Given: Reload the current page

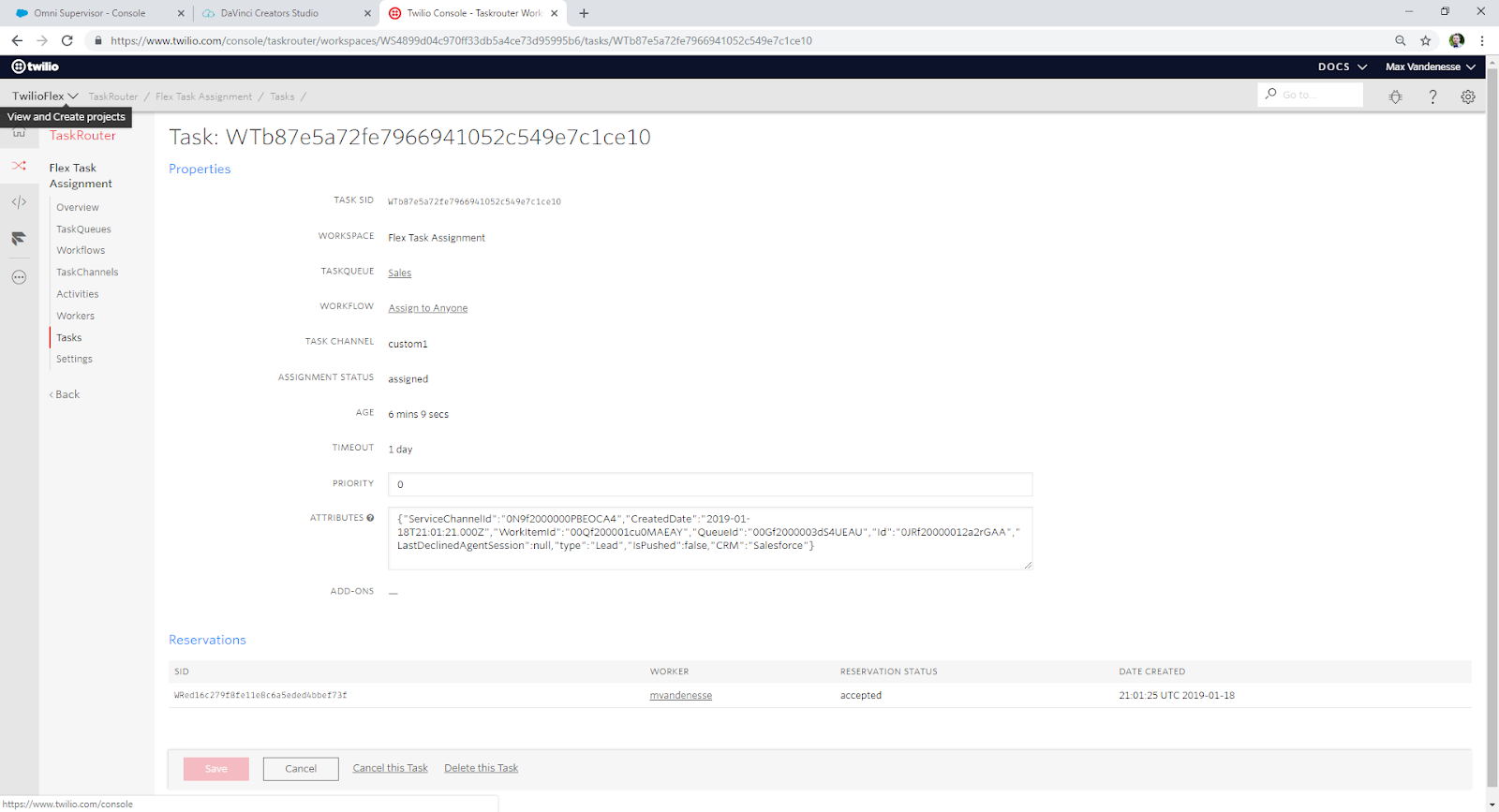Looking at the screenshot, I should [67, 40].
